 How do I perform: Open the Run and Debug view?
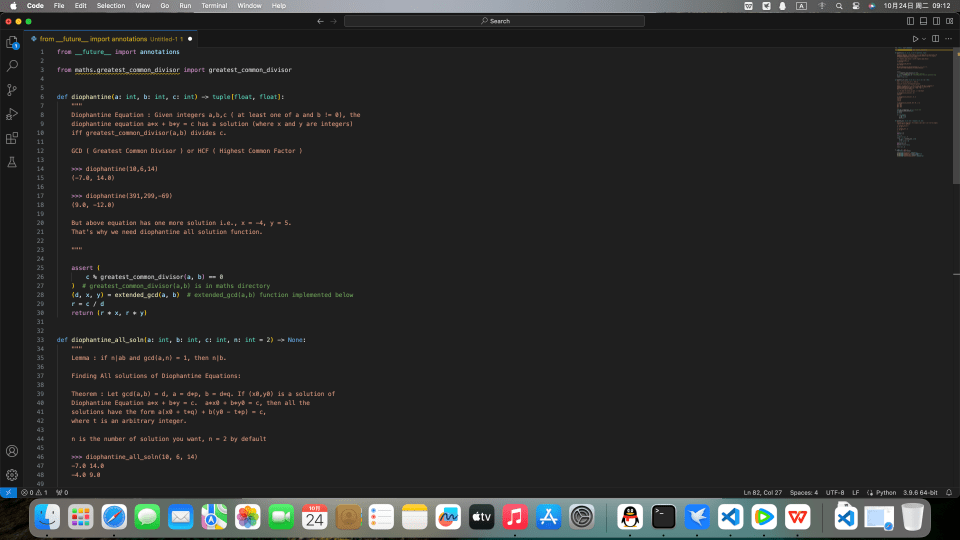12,114
